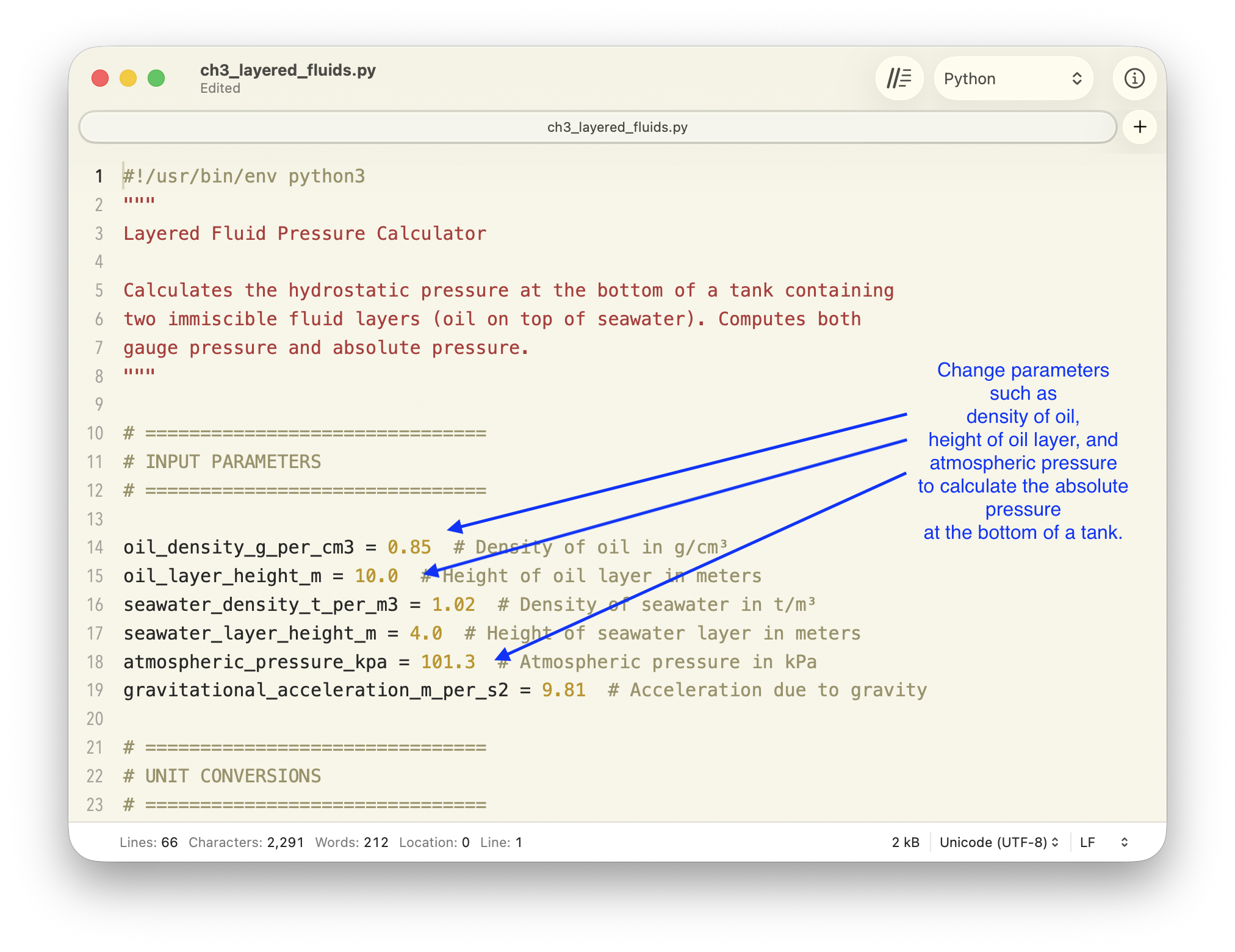
Task: Change LF line ending popup
Action: tap(1103, 842)
